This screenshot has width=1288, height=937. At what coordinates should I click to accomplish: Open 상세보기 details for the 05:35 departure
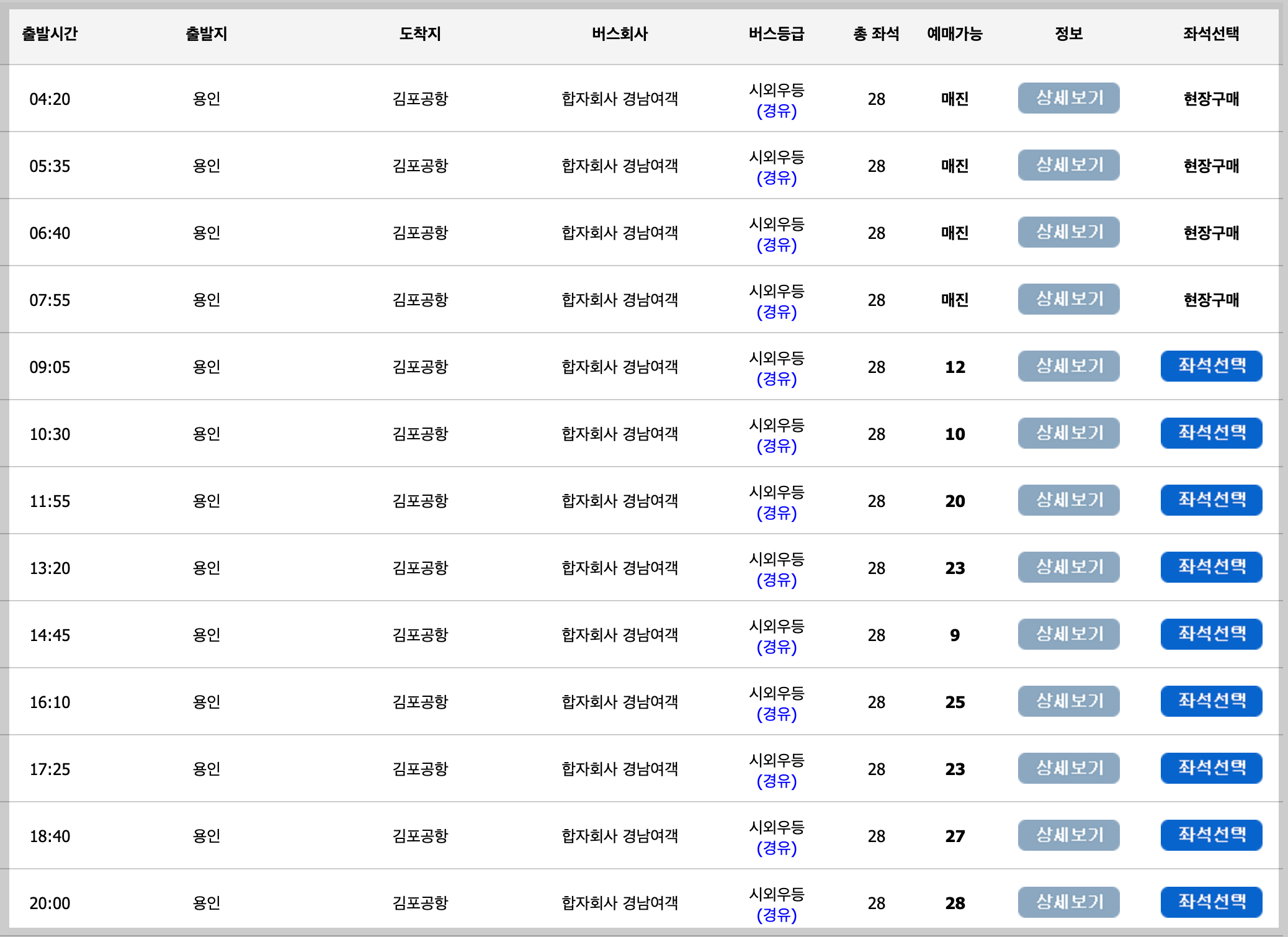click(1068, 165)
